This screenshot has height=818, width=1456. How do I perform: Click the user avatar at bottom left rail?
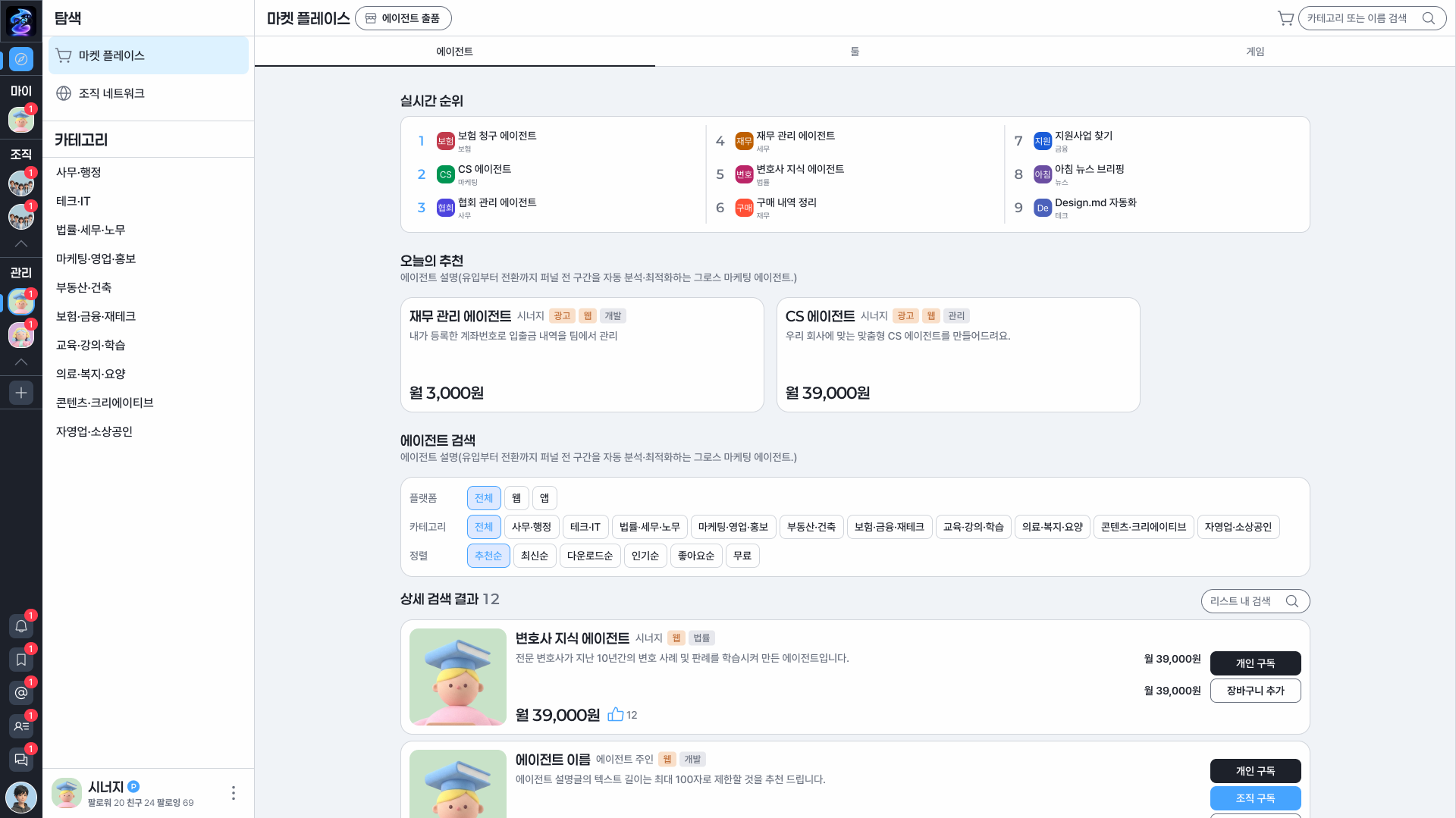pyautogui.click(x=21, y=798)
